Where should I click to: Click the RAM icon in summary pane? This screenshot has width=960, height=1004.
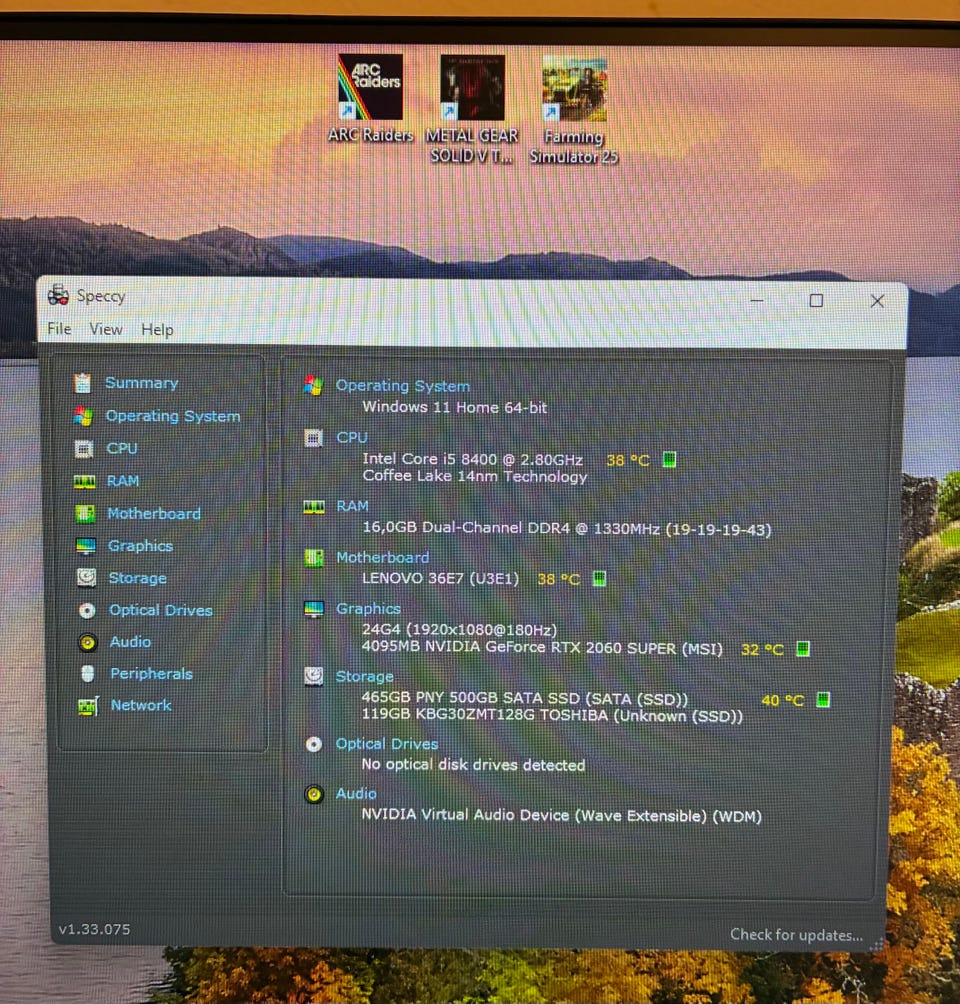(314, 507)
